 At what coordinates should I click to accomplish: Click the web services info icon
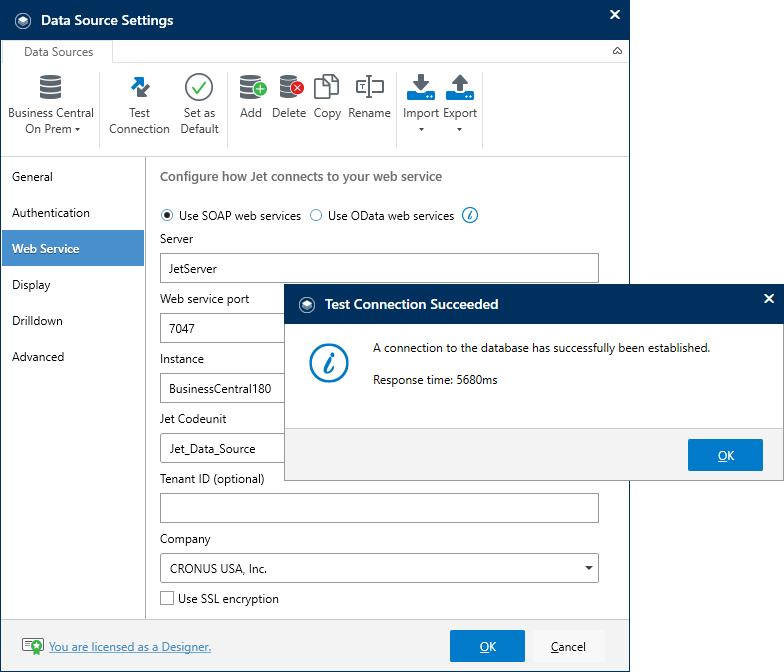(x=470, y=216)
